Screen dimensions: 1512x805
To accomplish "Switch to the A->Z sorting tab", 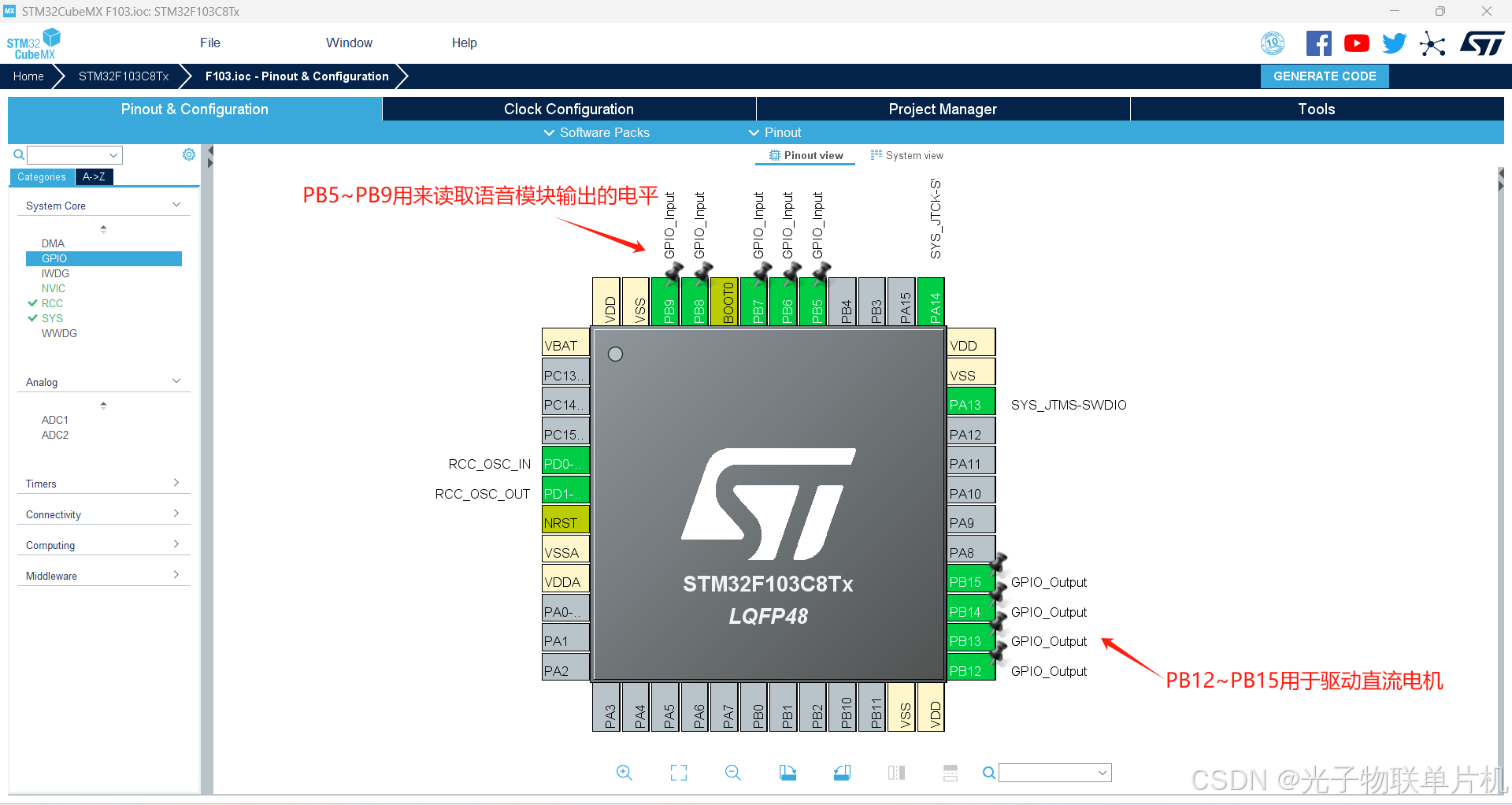I will [94, 177].
